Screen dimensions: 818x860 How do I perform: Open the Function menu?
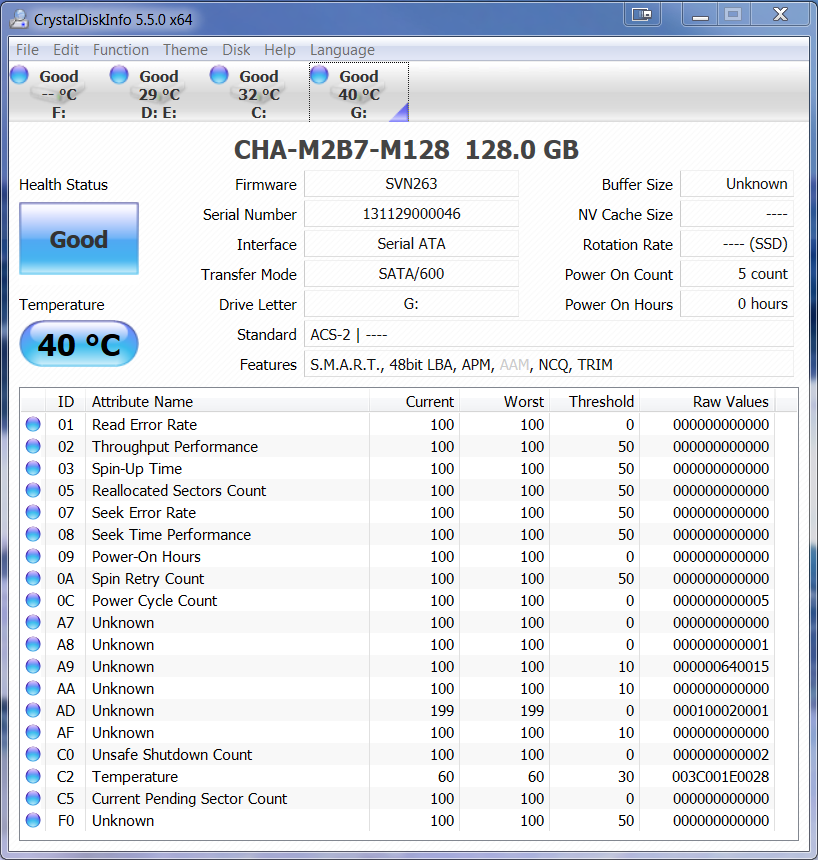[120, 50]
